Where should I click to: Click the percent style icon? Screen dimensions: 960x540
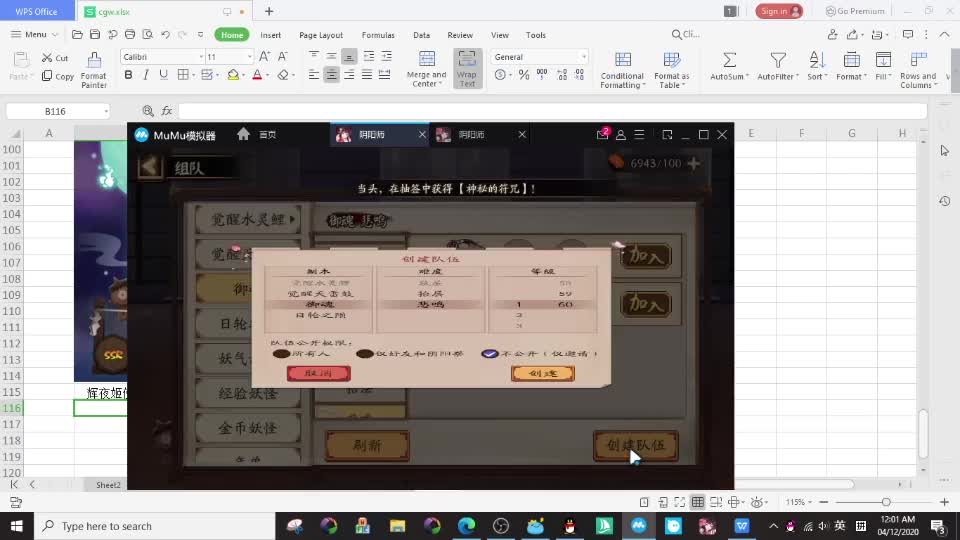tap(523, 75)
